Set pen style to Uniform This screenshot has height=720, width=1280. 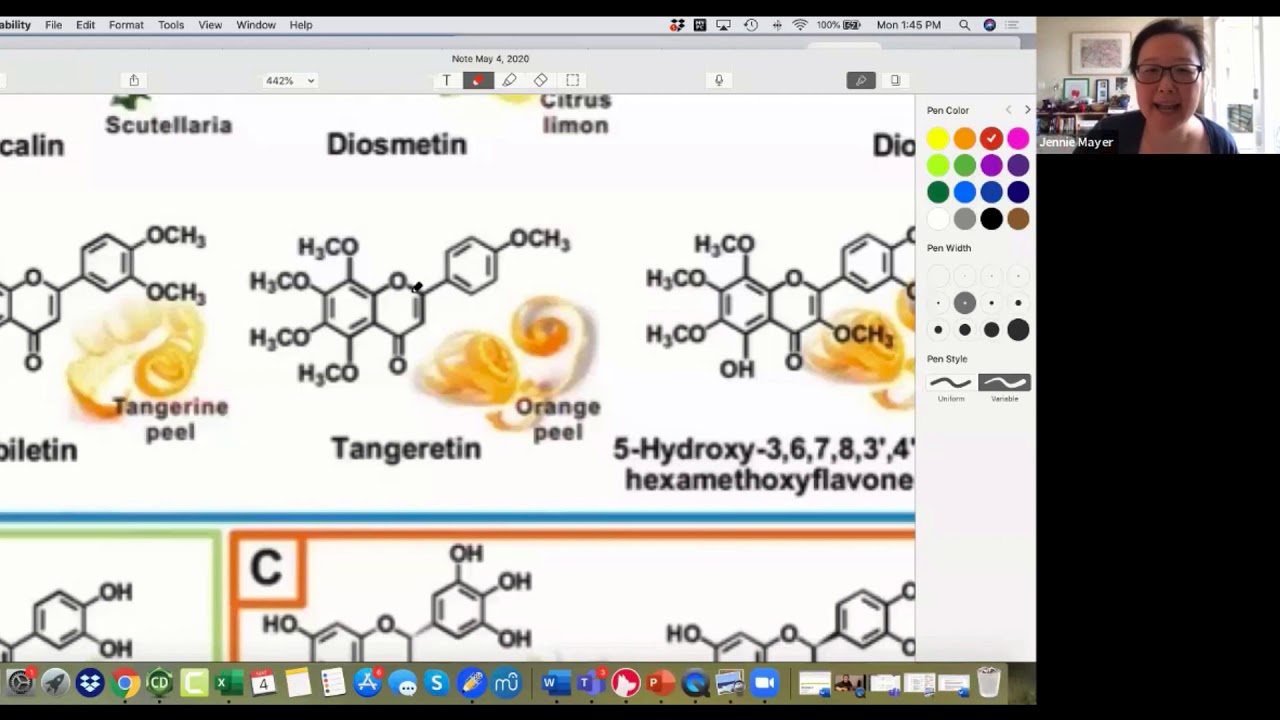951,382
